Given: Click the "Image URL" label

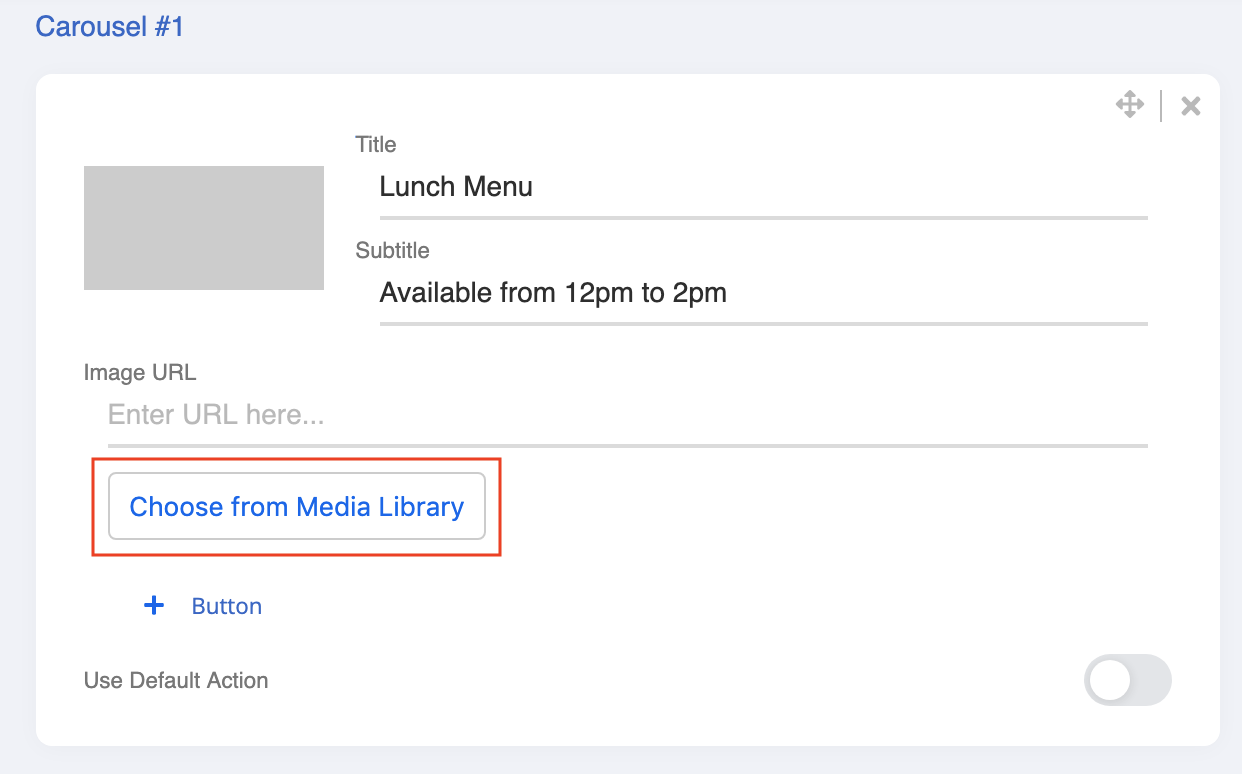Looking at the screenshot, I should coord(140,373).
